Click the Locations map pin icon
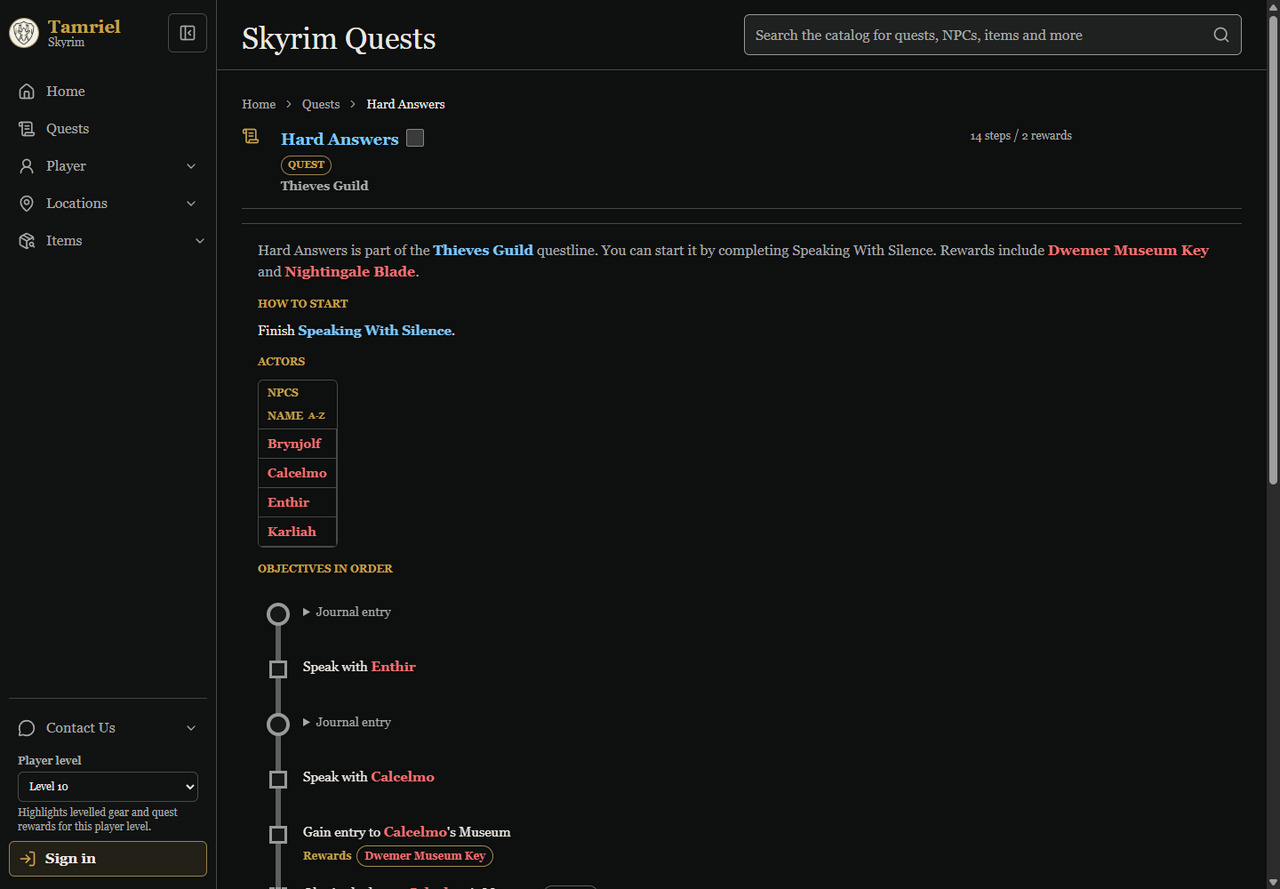 [x=27, y=203]
